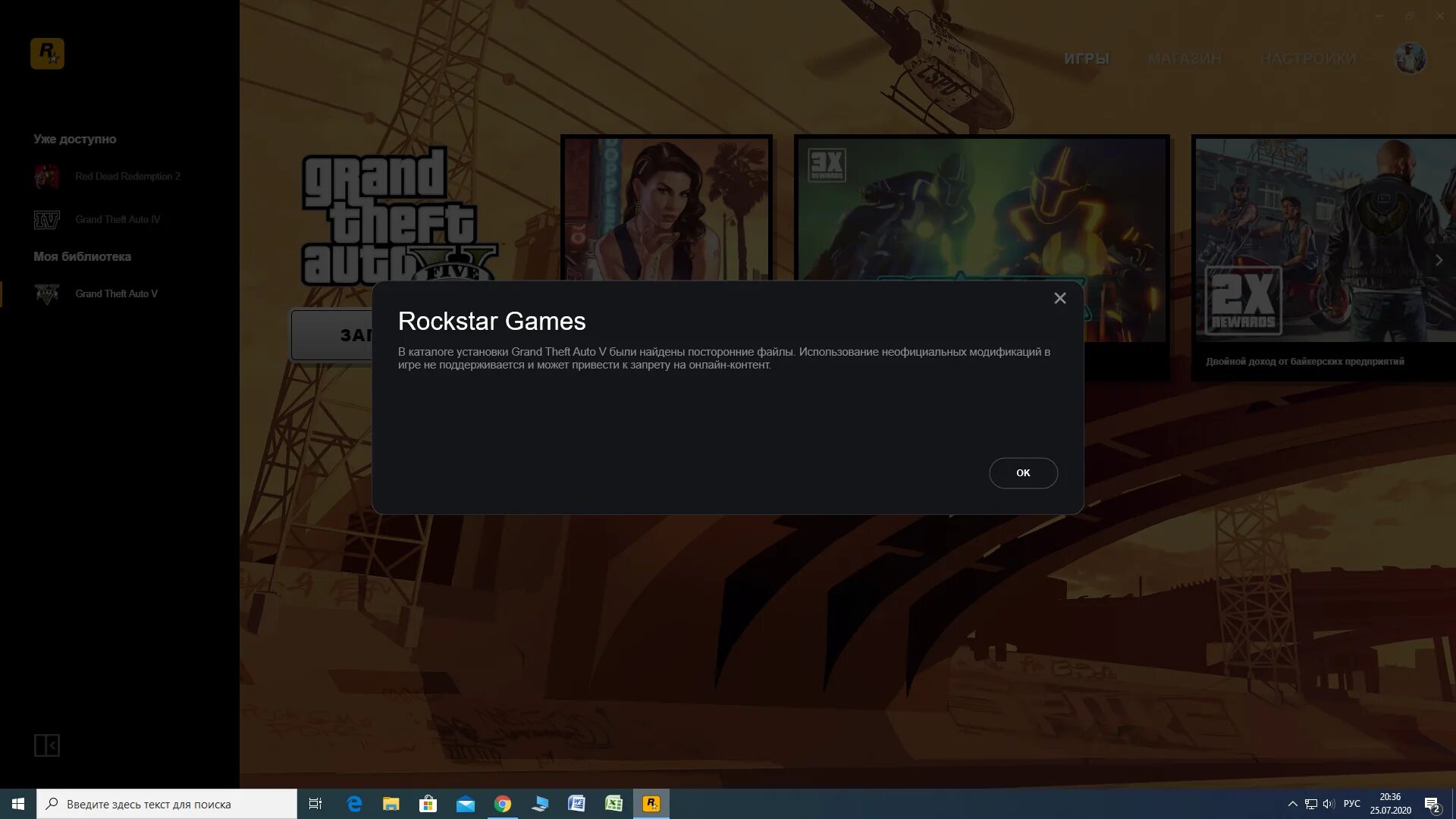Open the ИГРЫ tab

(1086, 58)
